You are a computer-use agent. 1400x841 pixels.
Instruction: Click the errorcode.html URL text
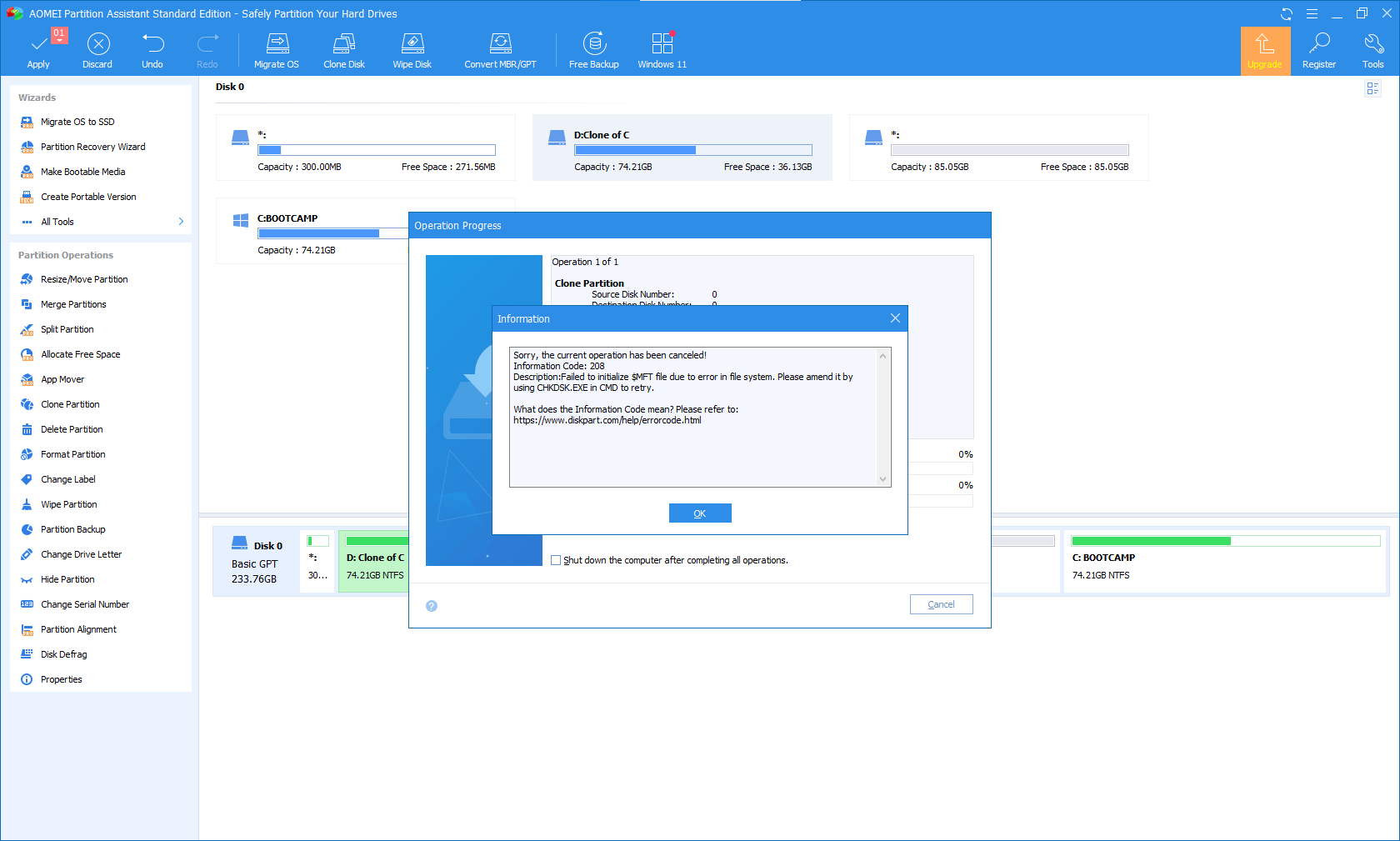click(x=607, y=420)
